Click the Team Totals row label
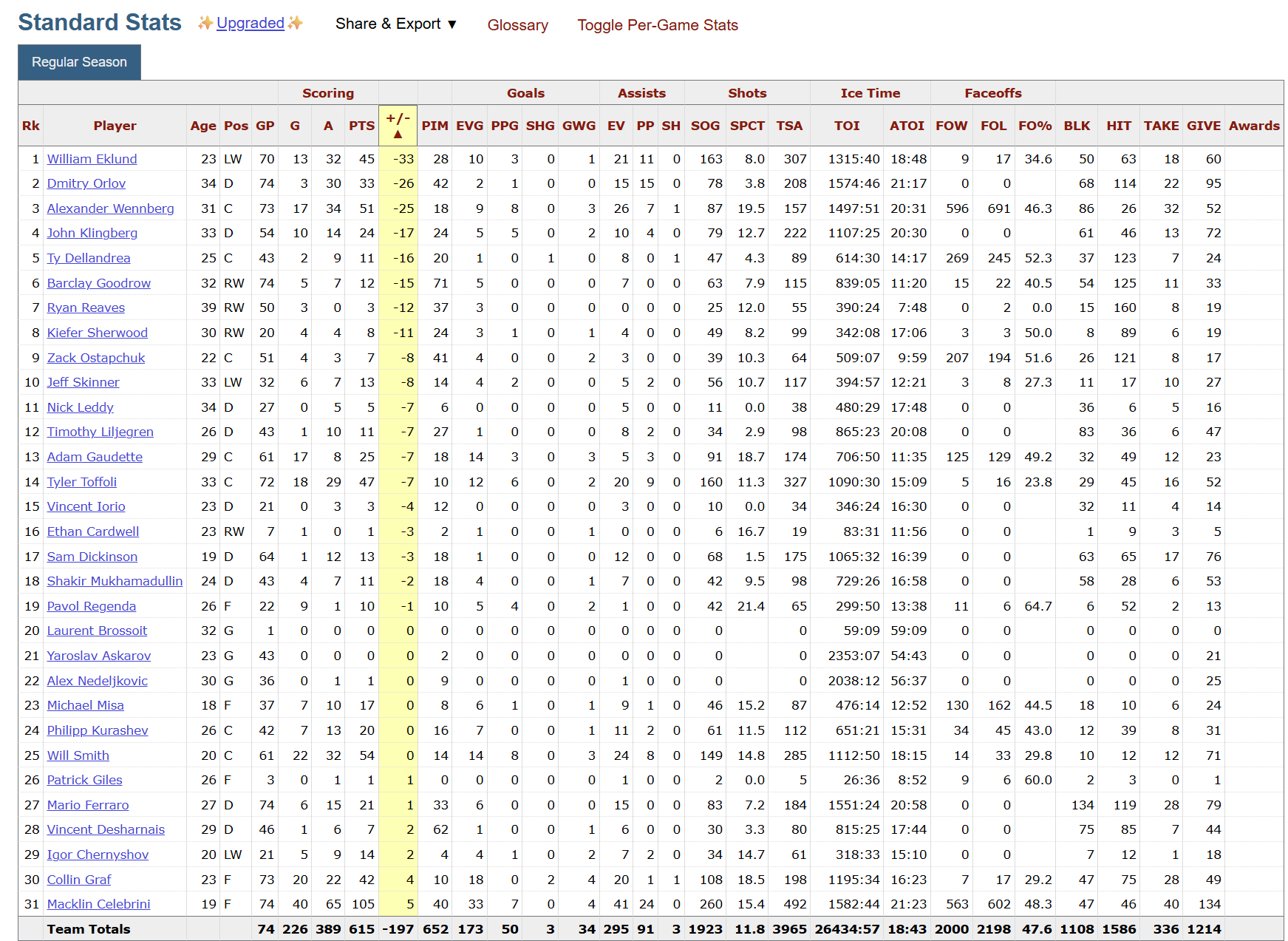The width and height of the screenshot is (1288, 941). click(x=89, y=929)
